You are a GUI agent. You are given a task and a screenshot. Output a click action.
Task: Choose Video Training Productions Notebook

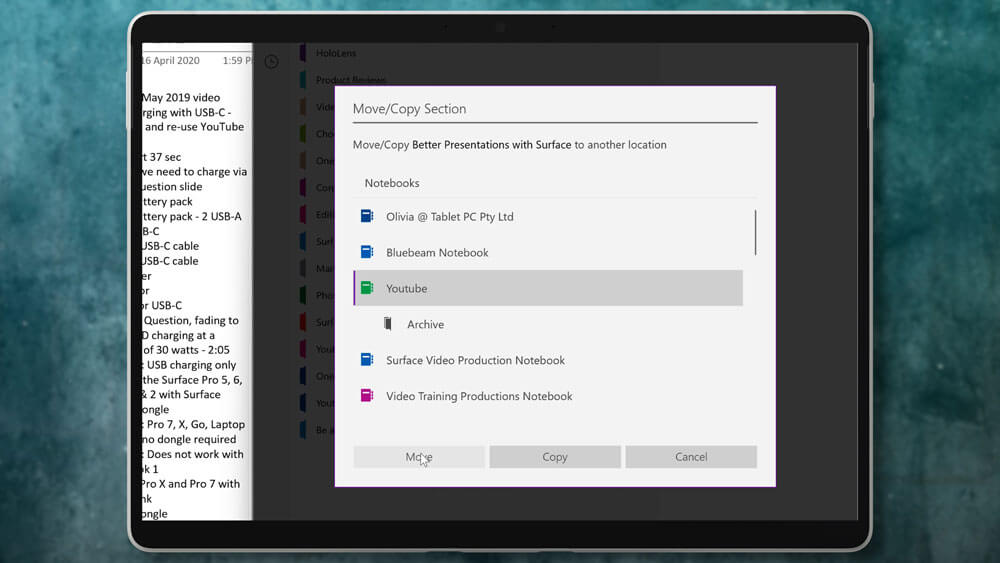pos(479,397)
